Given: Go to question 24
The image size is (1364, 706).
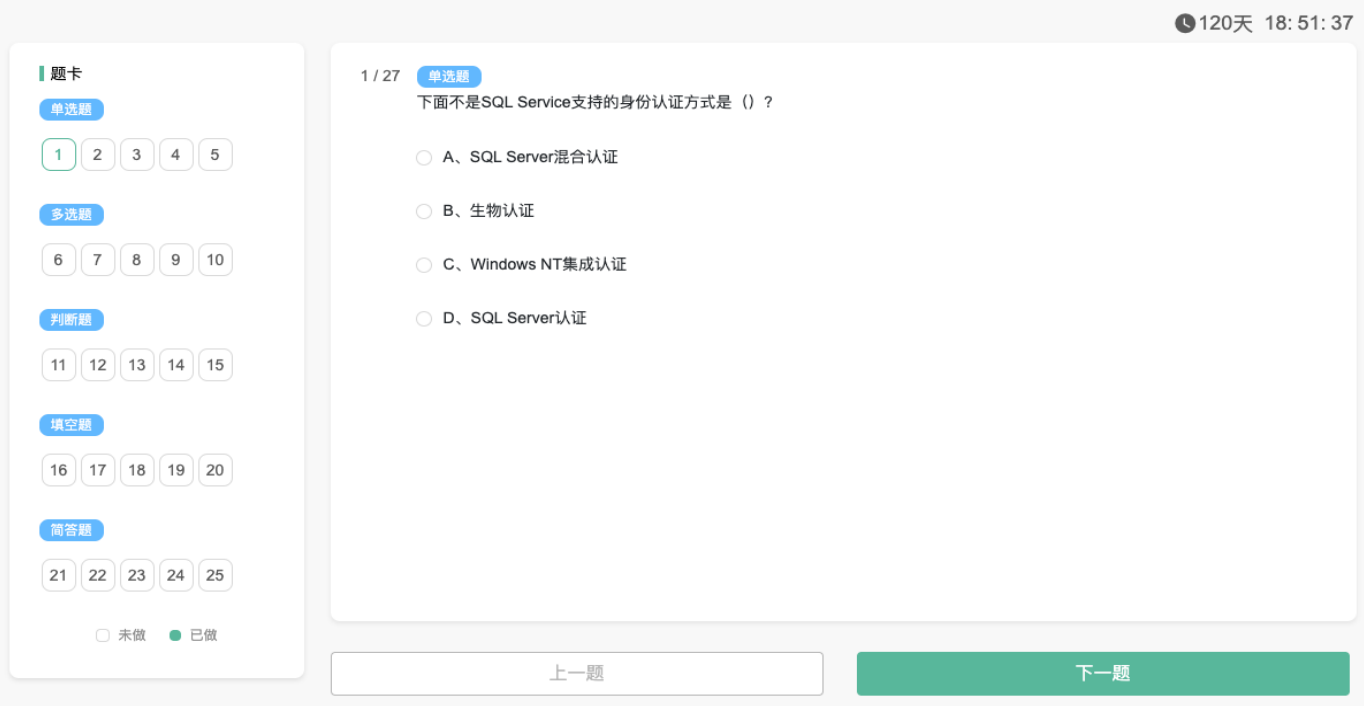Looking at the screenshot, I should 176,575.
